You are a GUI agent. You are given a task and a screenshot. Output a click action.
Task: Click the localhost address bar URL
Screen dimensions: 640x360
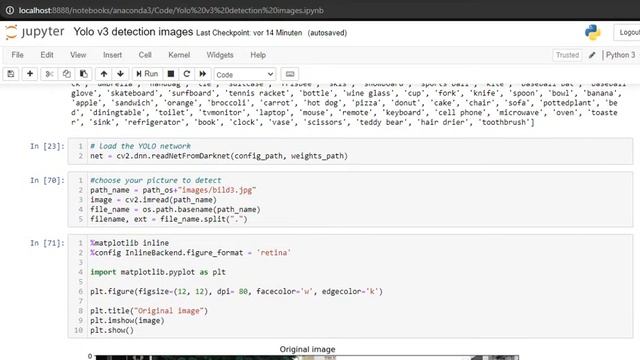click(171, 10)
